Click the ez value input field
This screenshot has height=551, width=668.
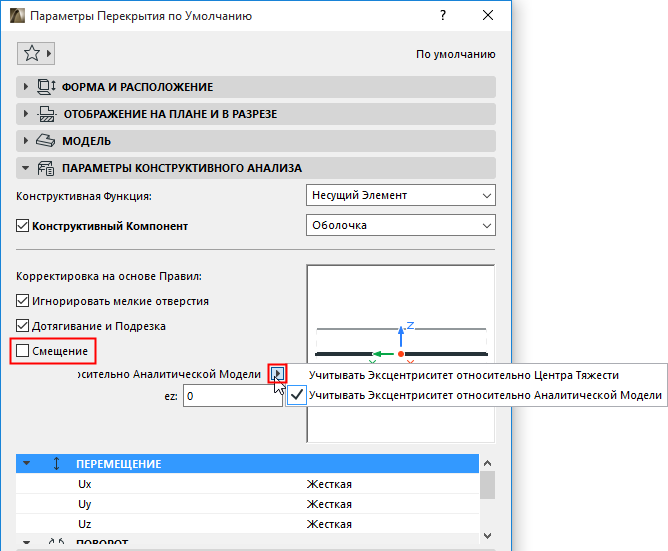point(233,396)
